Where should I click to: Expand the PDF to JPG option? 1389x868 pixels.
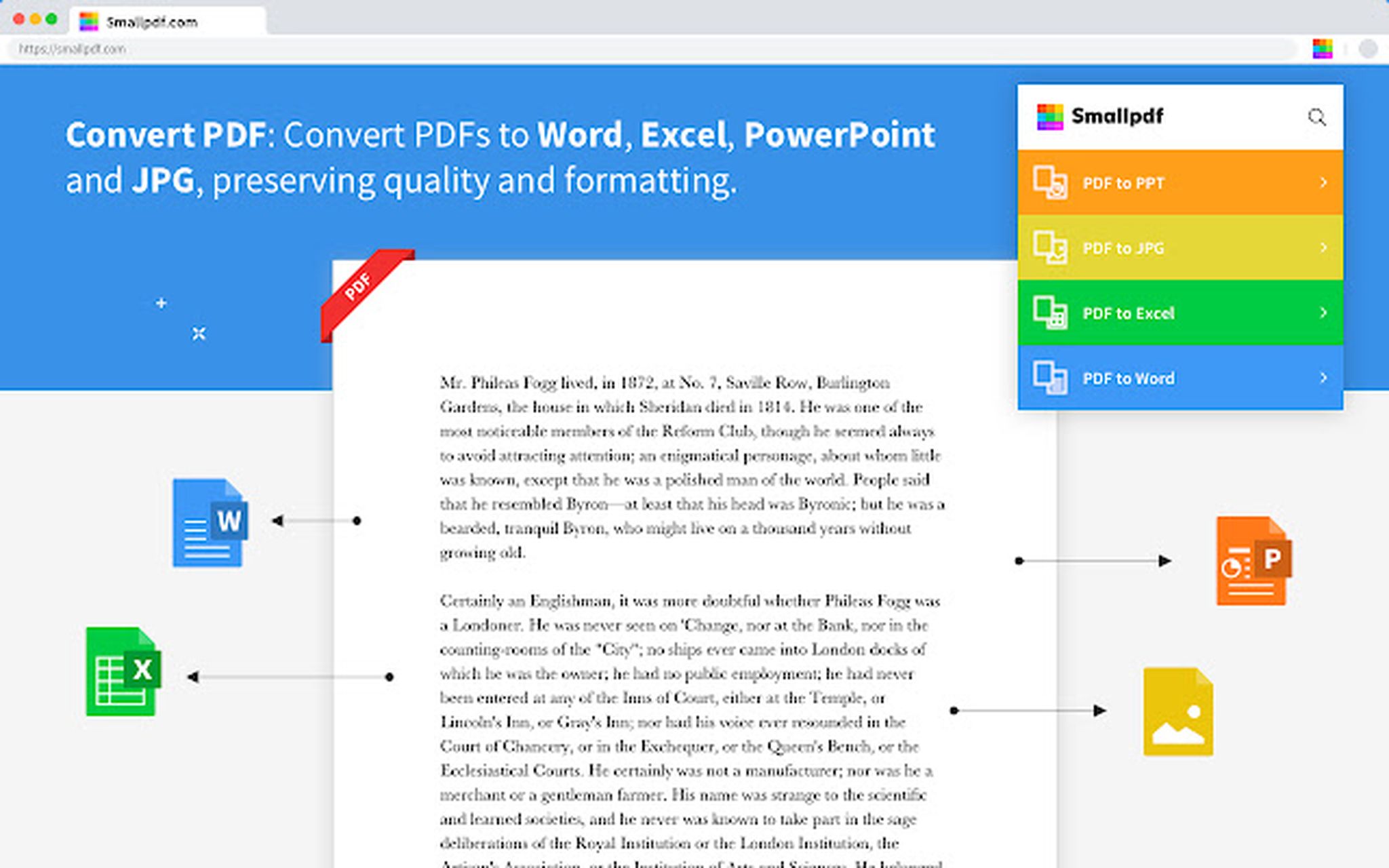1323,248
